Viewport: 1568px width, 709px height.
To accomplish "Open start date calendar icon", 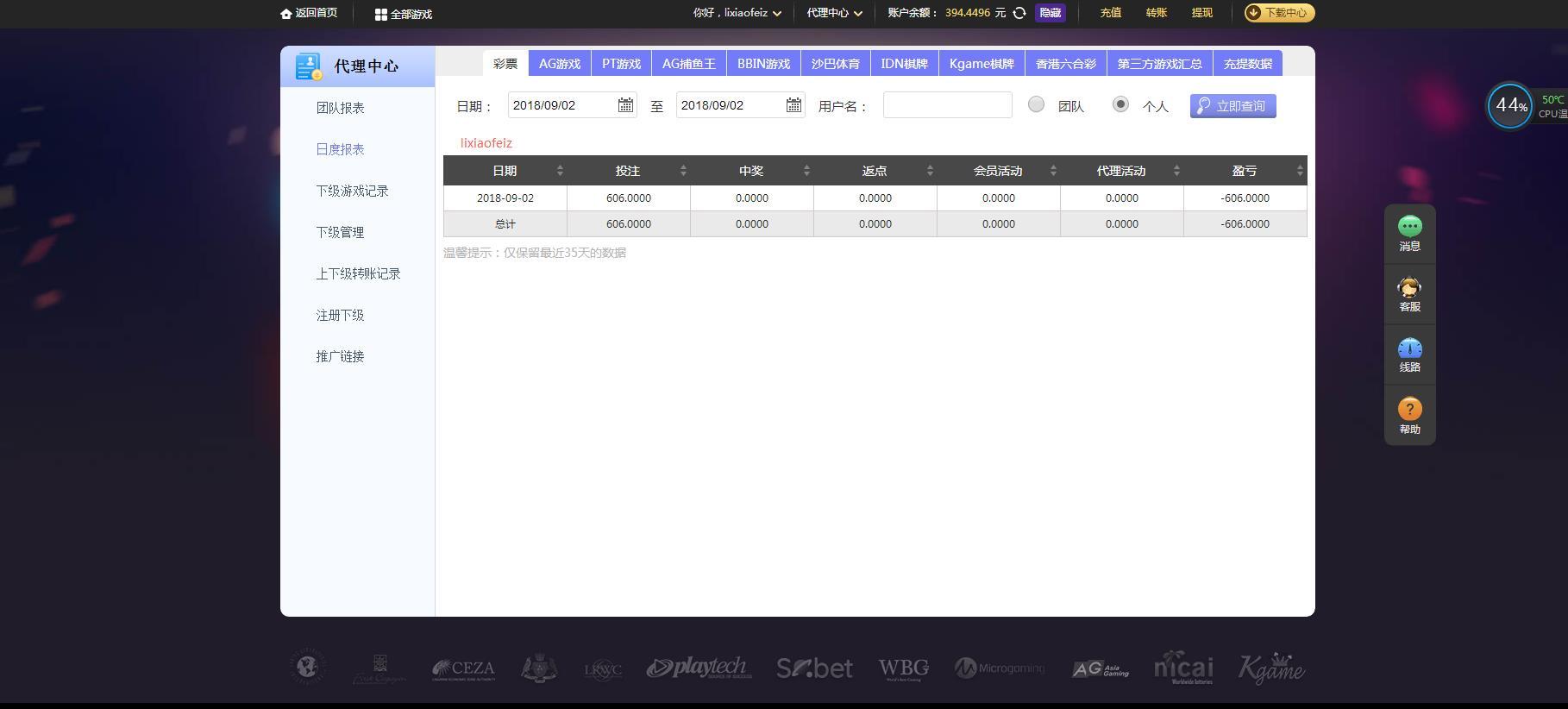I will click(x=625, y=105).
